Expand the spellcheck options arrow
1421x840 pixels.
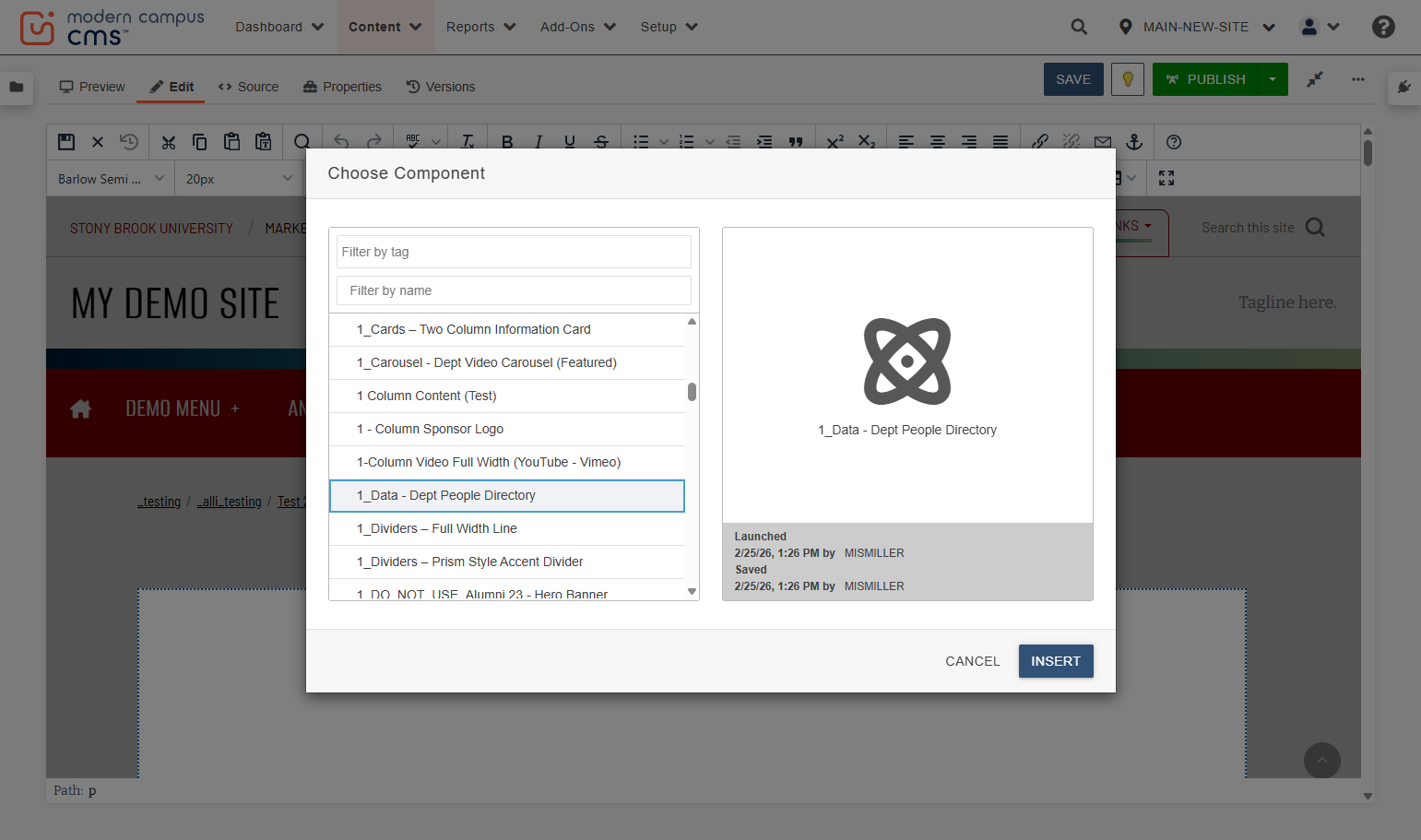pos(436,142)
